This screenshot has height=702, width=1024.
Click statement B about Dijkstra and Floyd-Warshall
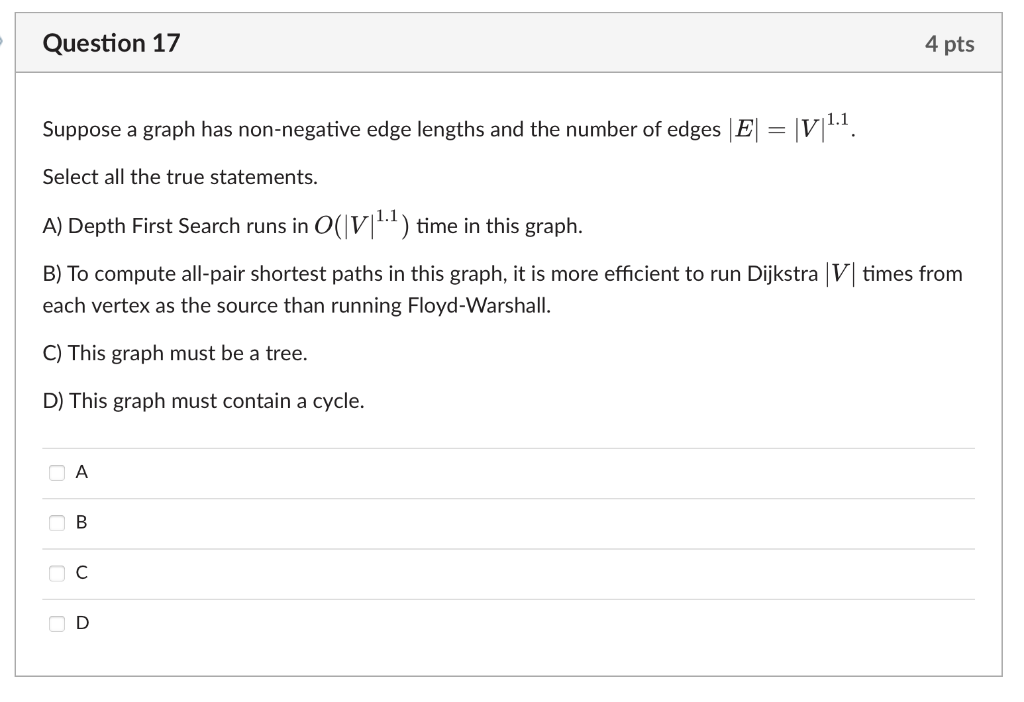pyautogui.click(x=500, y=288)
